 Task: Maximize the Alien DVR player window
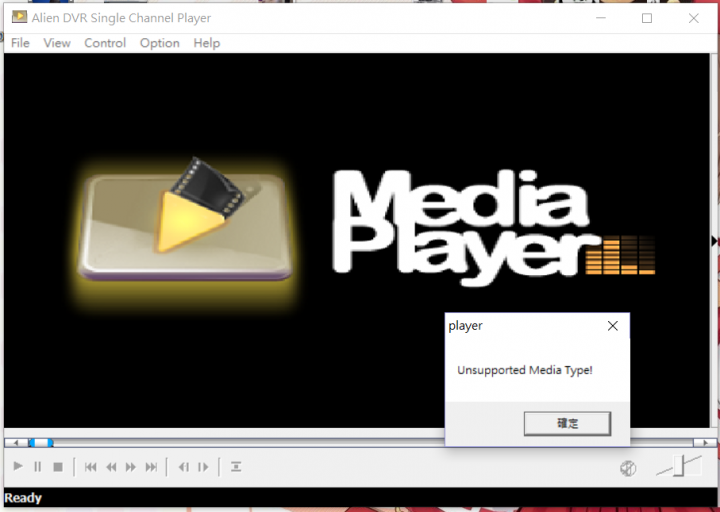647,18
